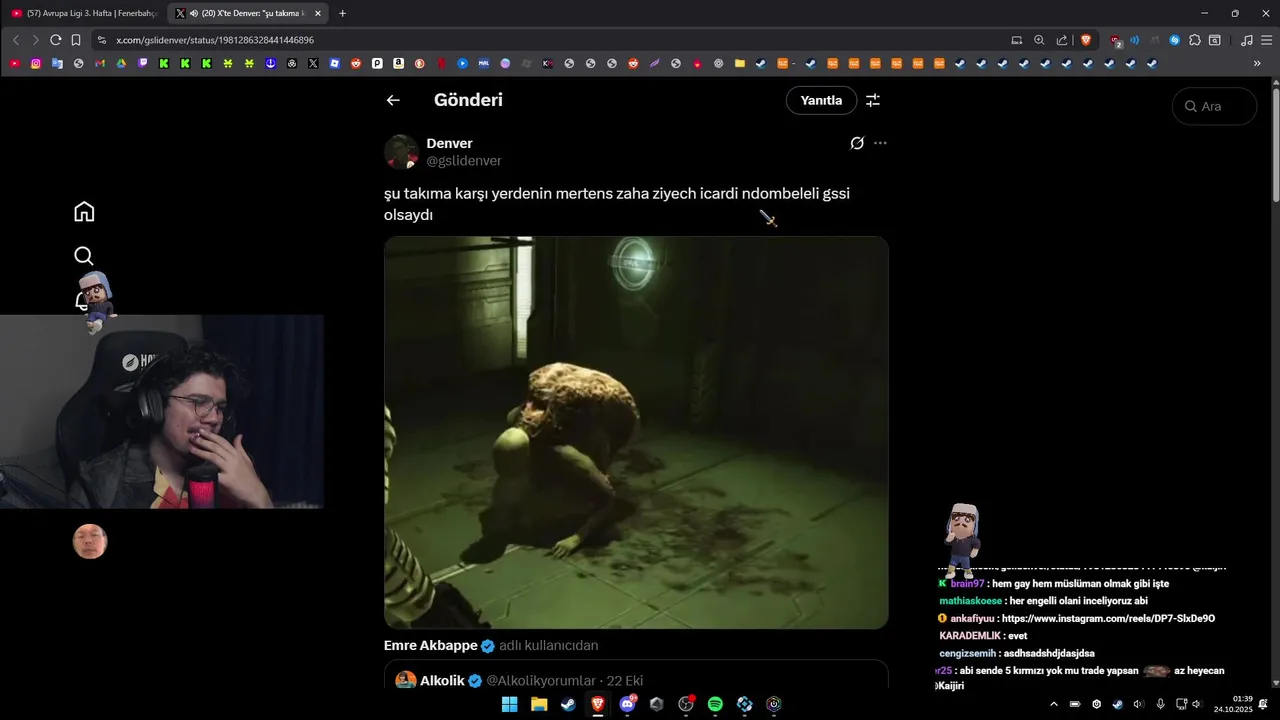Go back using the post header arrow

[x=393, y=100]
